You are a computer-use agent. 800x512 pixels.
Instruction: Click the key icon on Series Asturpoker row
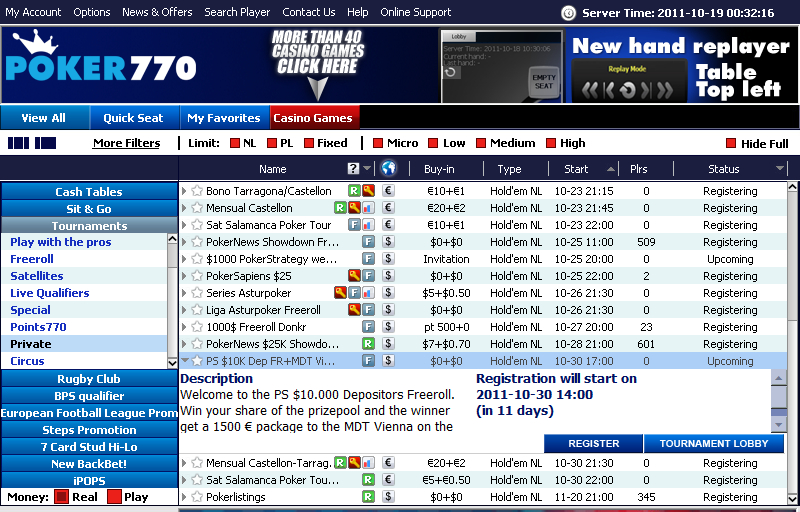340,293
